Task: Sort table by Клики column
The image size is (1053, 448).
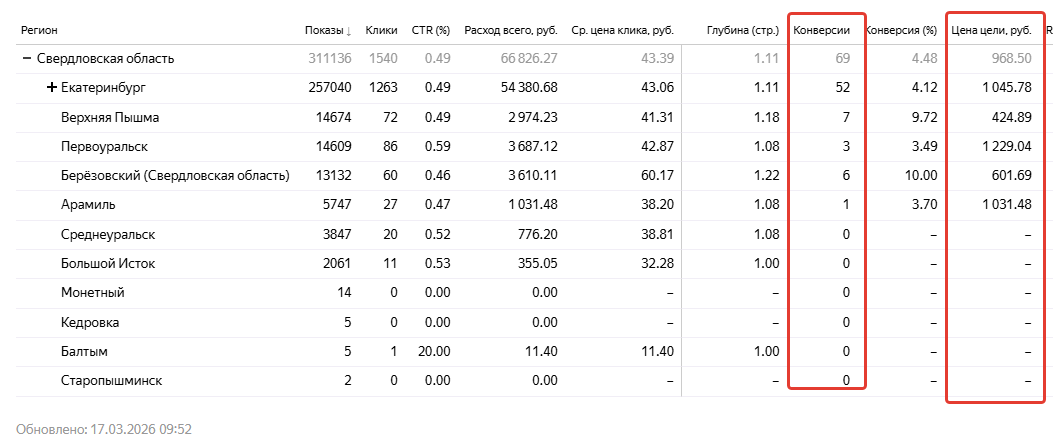Action: click(x=381, y=30)
